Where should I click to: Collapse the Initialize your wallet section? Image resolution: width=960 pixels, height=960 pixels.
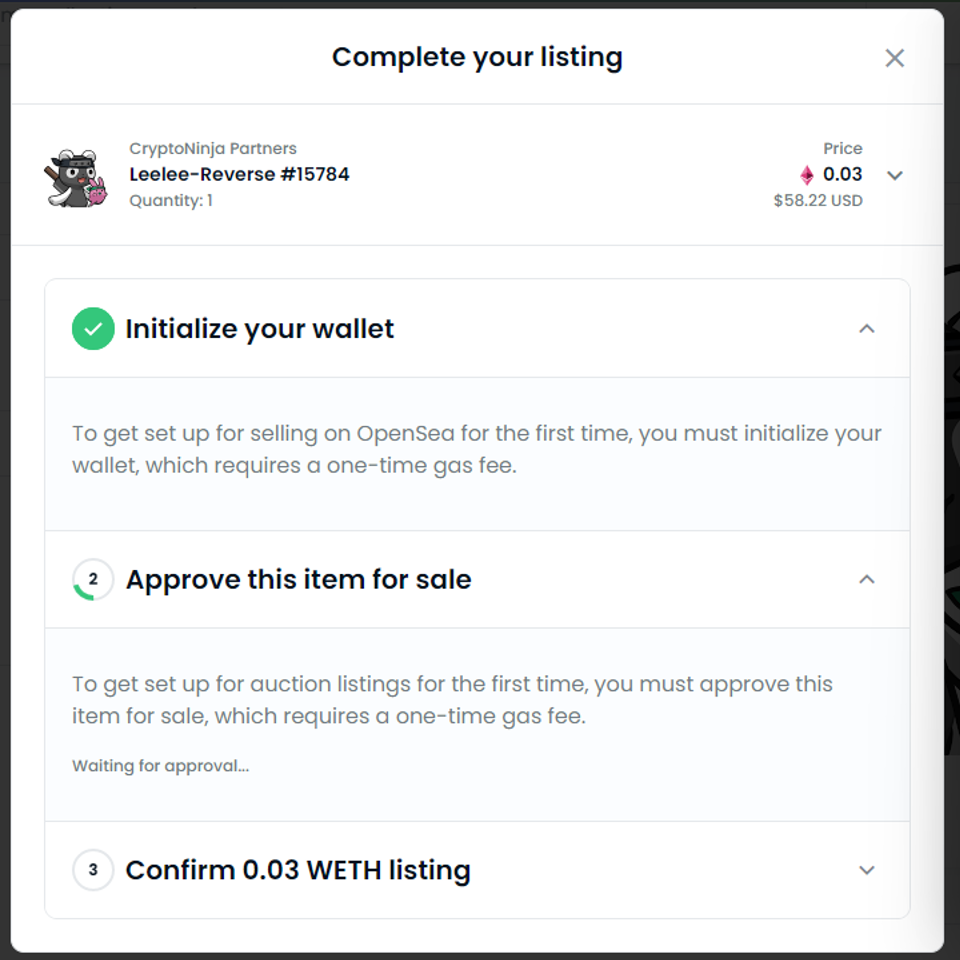click(866, 329)
